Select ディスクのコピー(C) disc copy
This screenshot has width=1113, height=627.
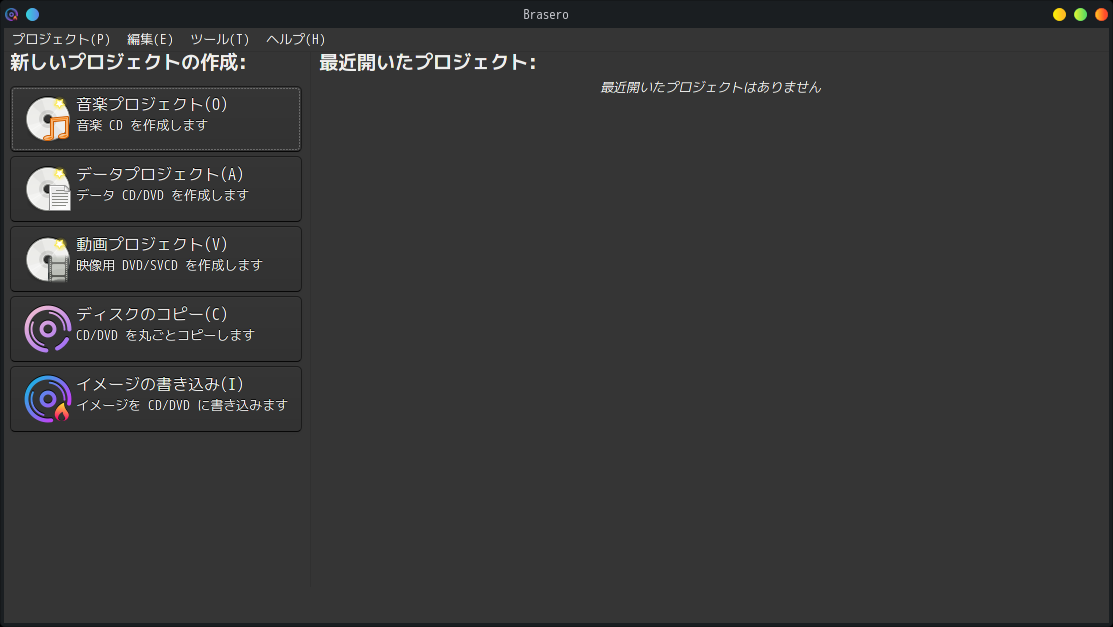156,329
